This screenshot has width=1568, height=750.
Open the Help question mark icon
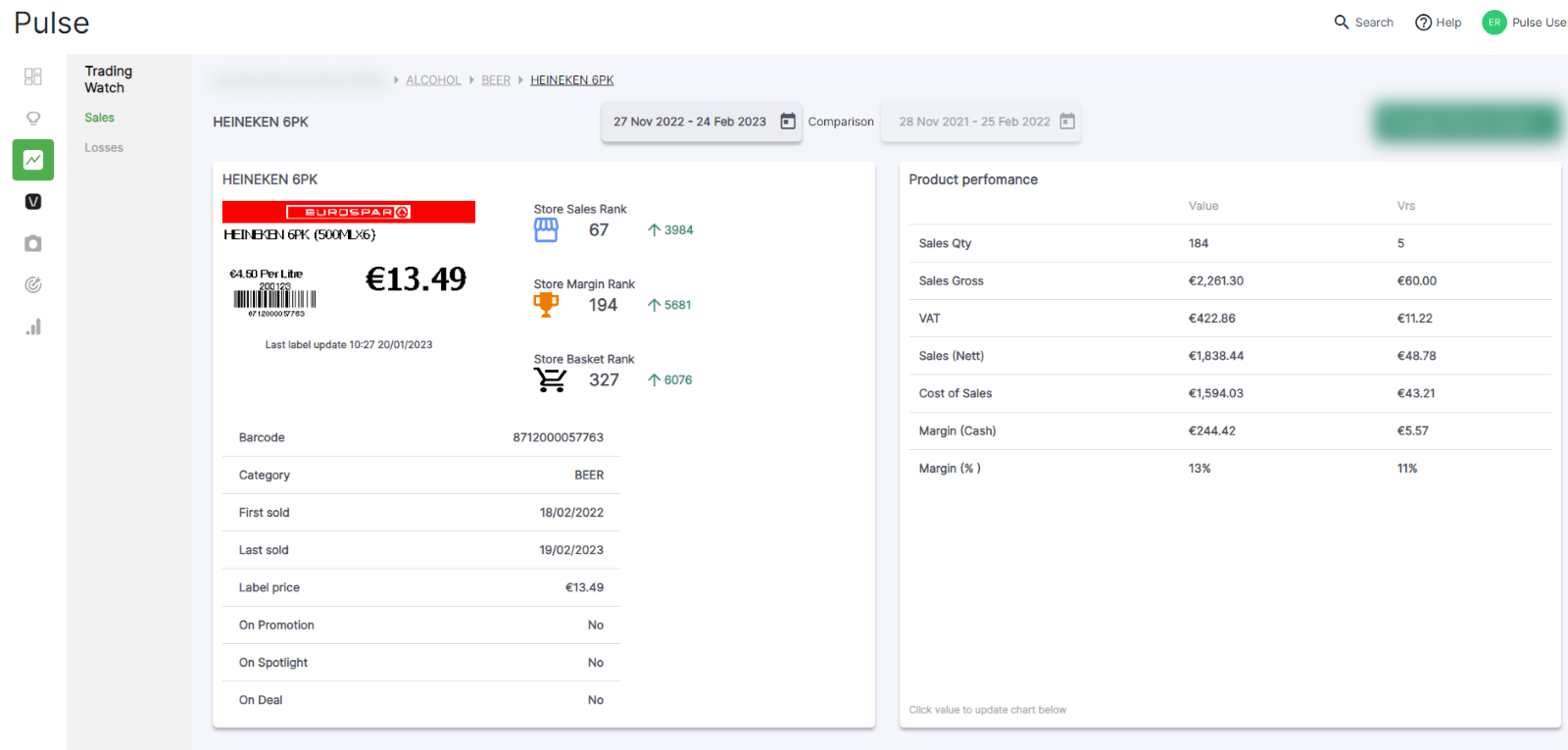coord(1423,23)
